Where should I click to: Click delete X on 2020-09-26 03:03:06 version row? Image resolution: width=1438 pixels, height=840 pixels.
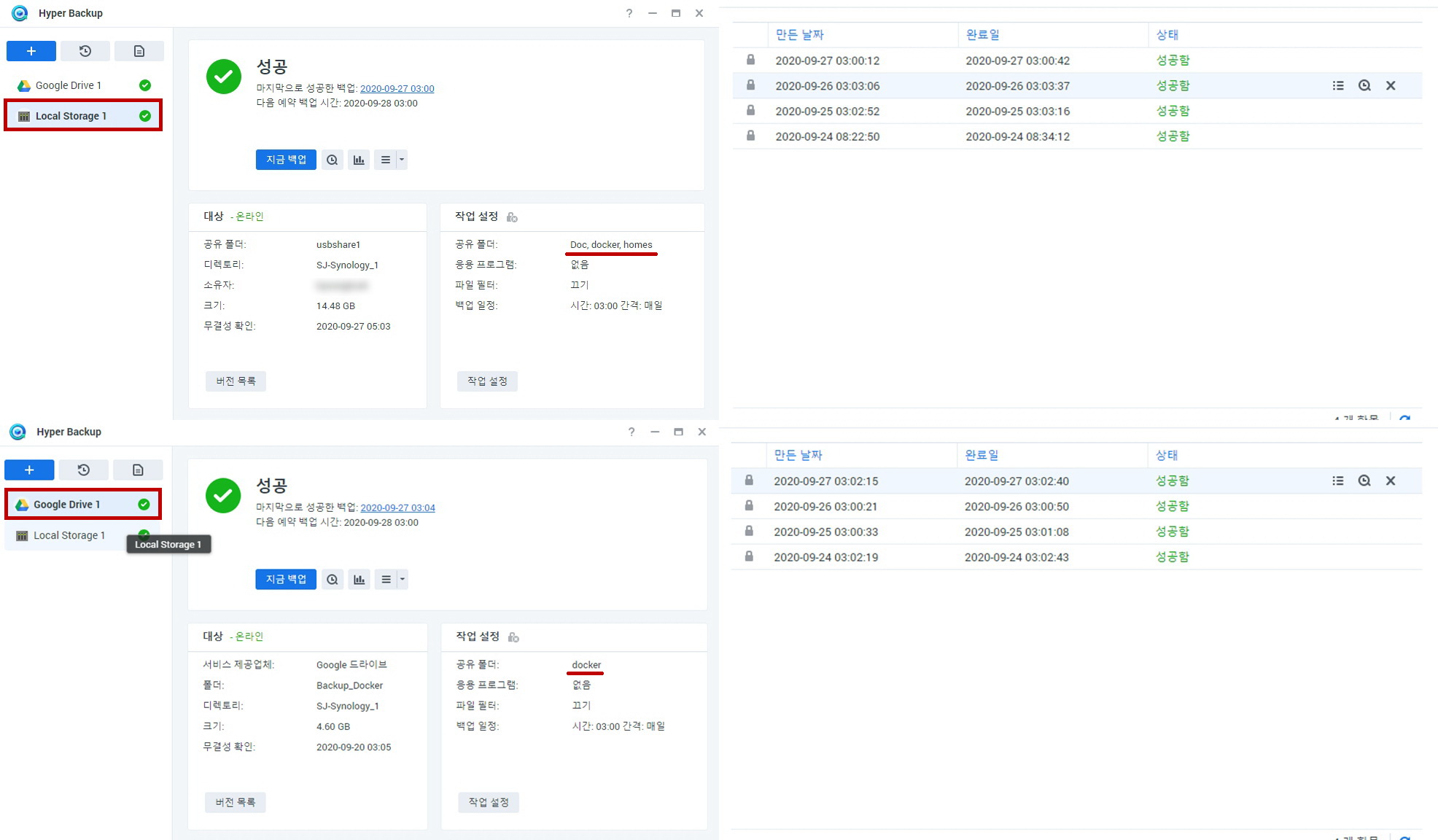pyautogui.click(x=1391, y=85)
